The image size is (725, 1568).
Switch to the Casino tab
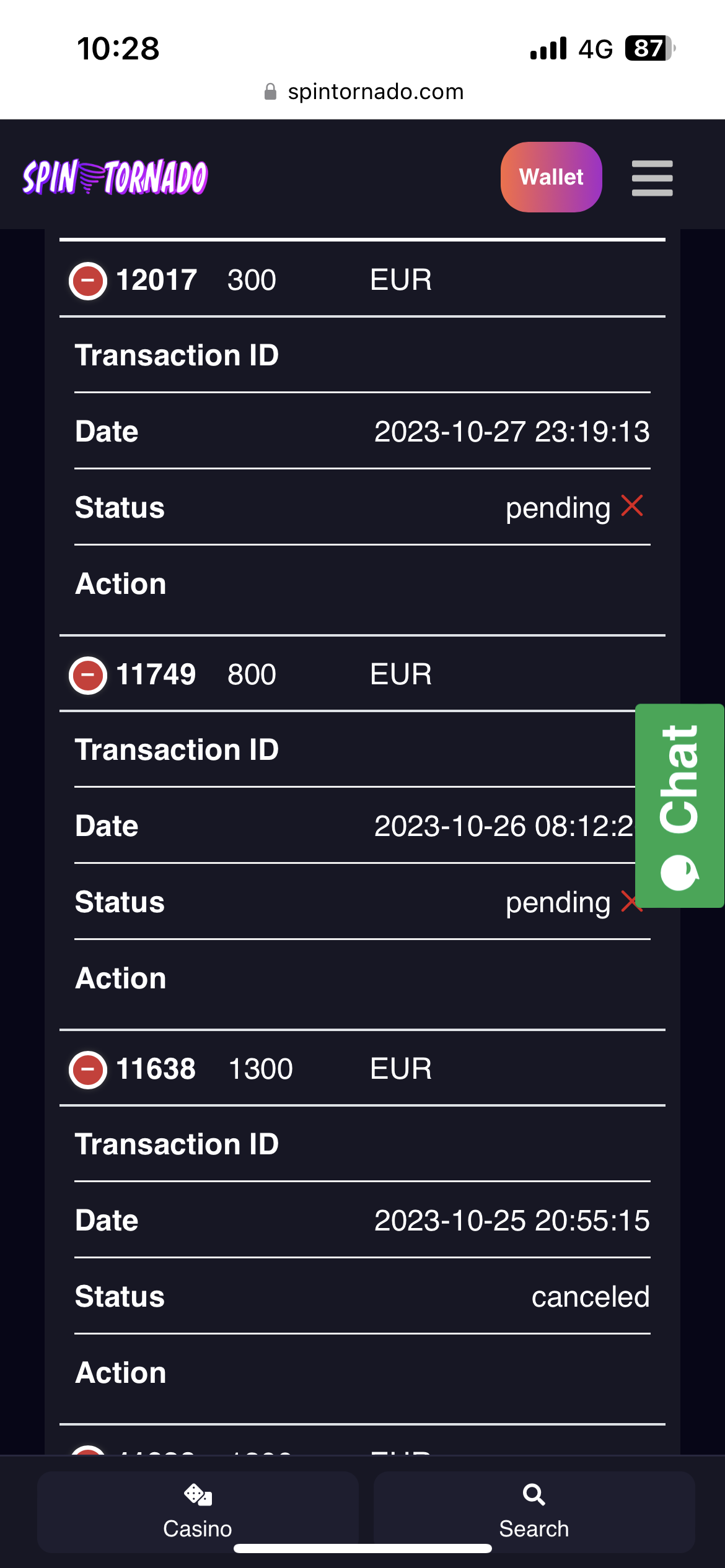pos(198,1512)
